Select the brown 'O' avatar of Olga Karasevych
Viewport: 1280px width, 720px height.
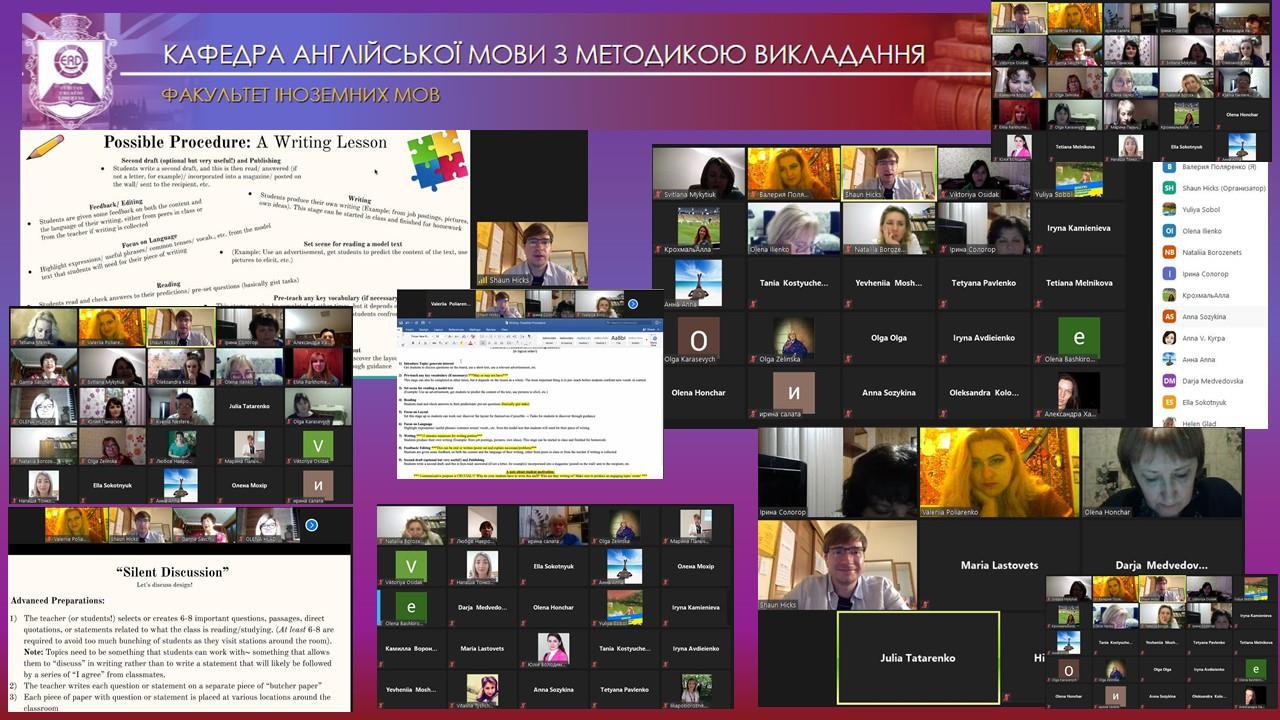click(699, 338)
